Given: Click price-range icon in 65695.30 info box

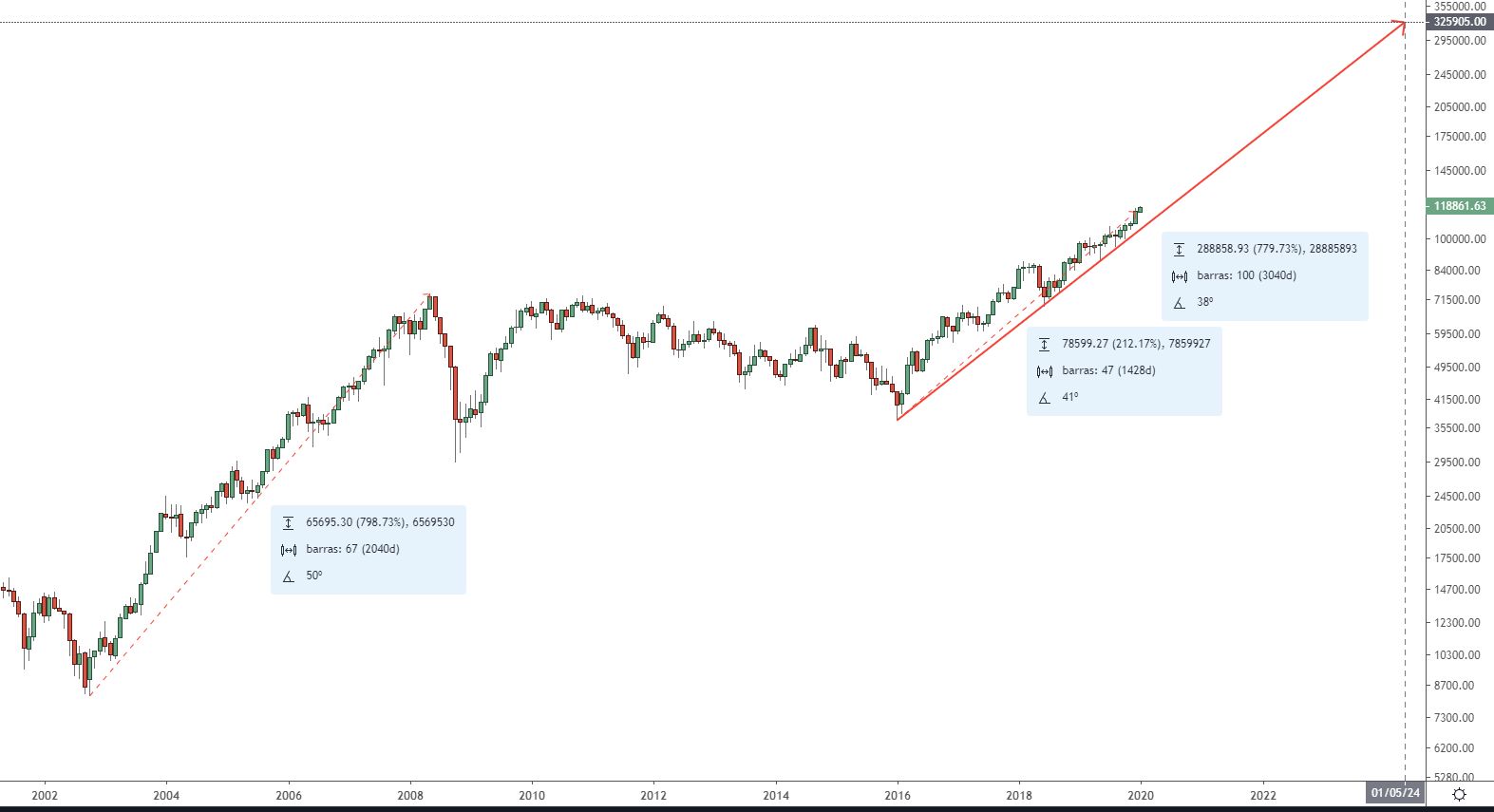Looking at the screenshot, I should point(288,522).
